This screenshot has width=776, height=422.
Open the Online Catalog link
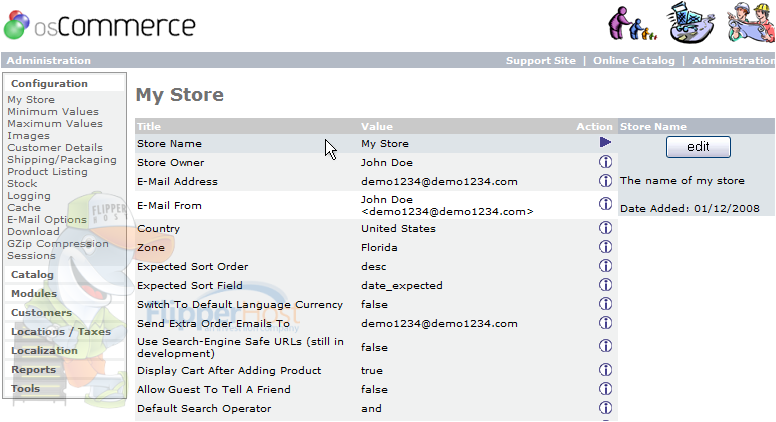point(633,60)
